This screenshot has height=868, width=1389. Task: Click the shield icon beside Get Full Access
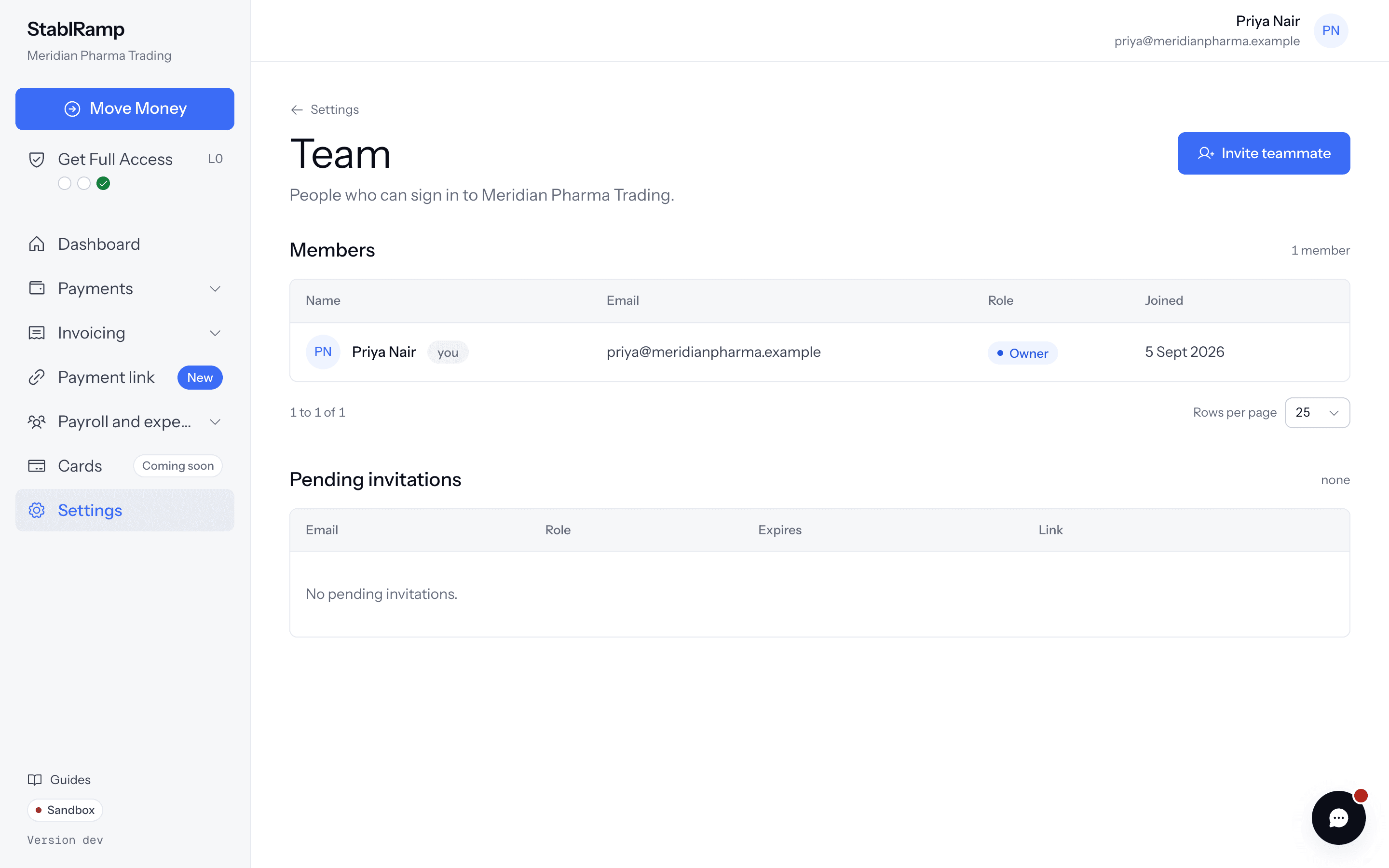[x=37, y=159]
